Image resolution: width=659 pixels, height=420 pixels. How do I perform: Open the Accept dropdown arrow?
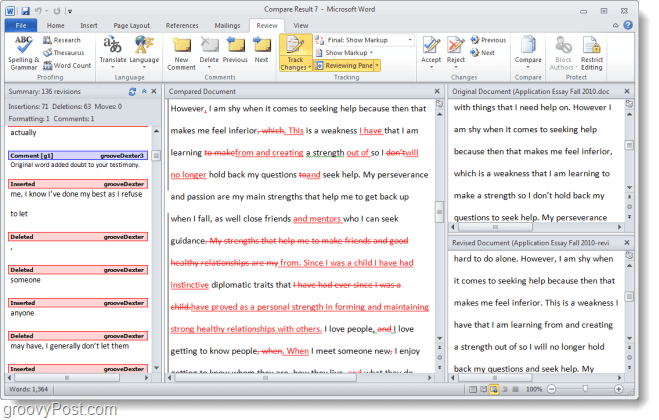pyautogui.click(x=431, y=67)
